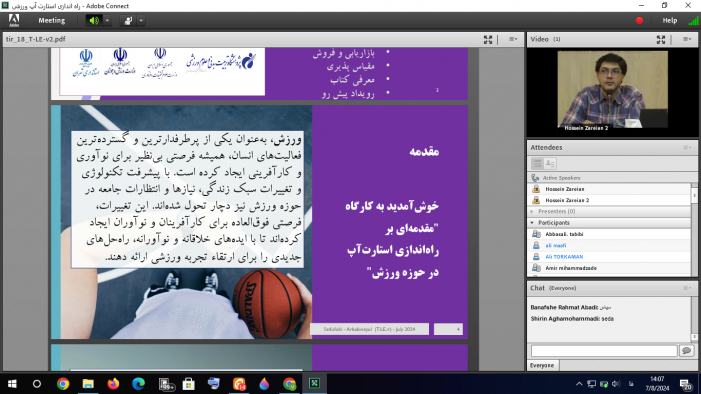Click slide bullet بازاریابی و فروش
The height and width of the screenshot is (394, 701).
click(x=343, y=53)
